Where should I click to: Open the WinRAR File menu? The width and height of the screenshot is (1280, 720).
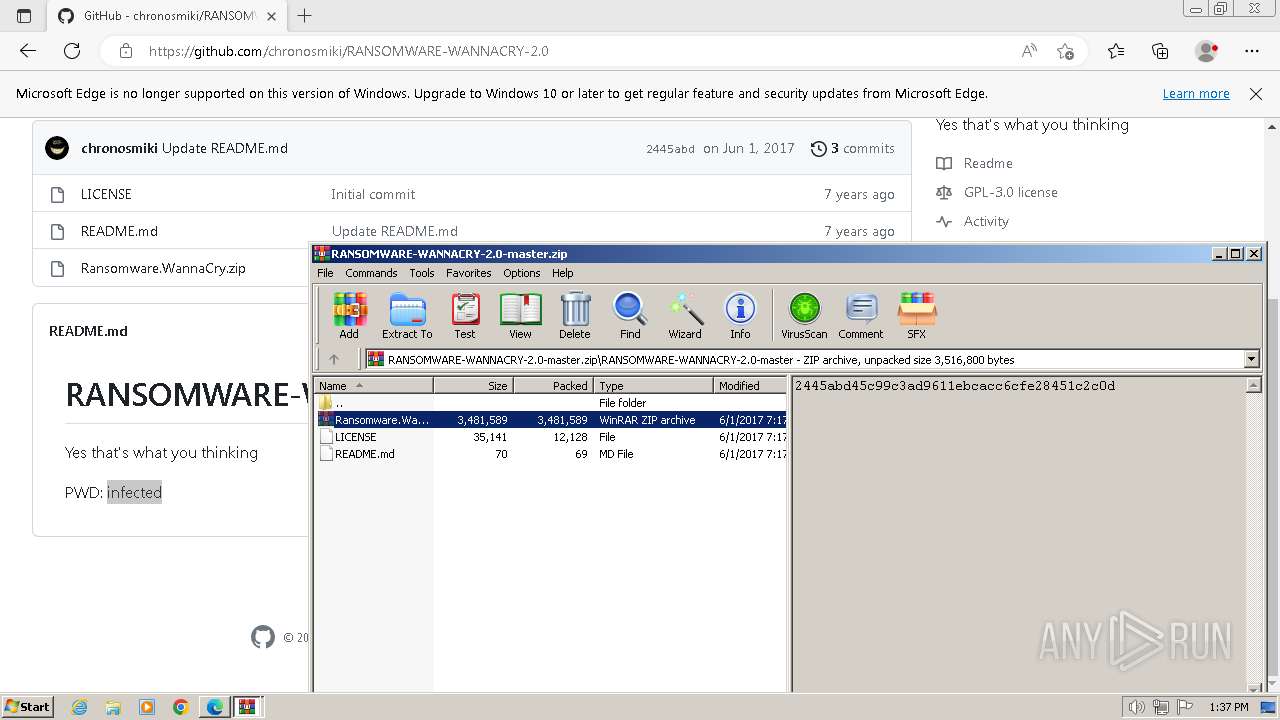click(x=325, y=273)
